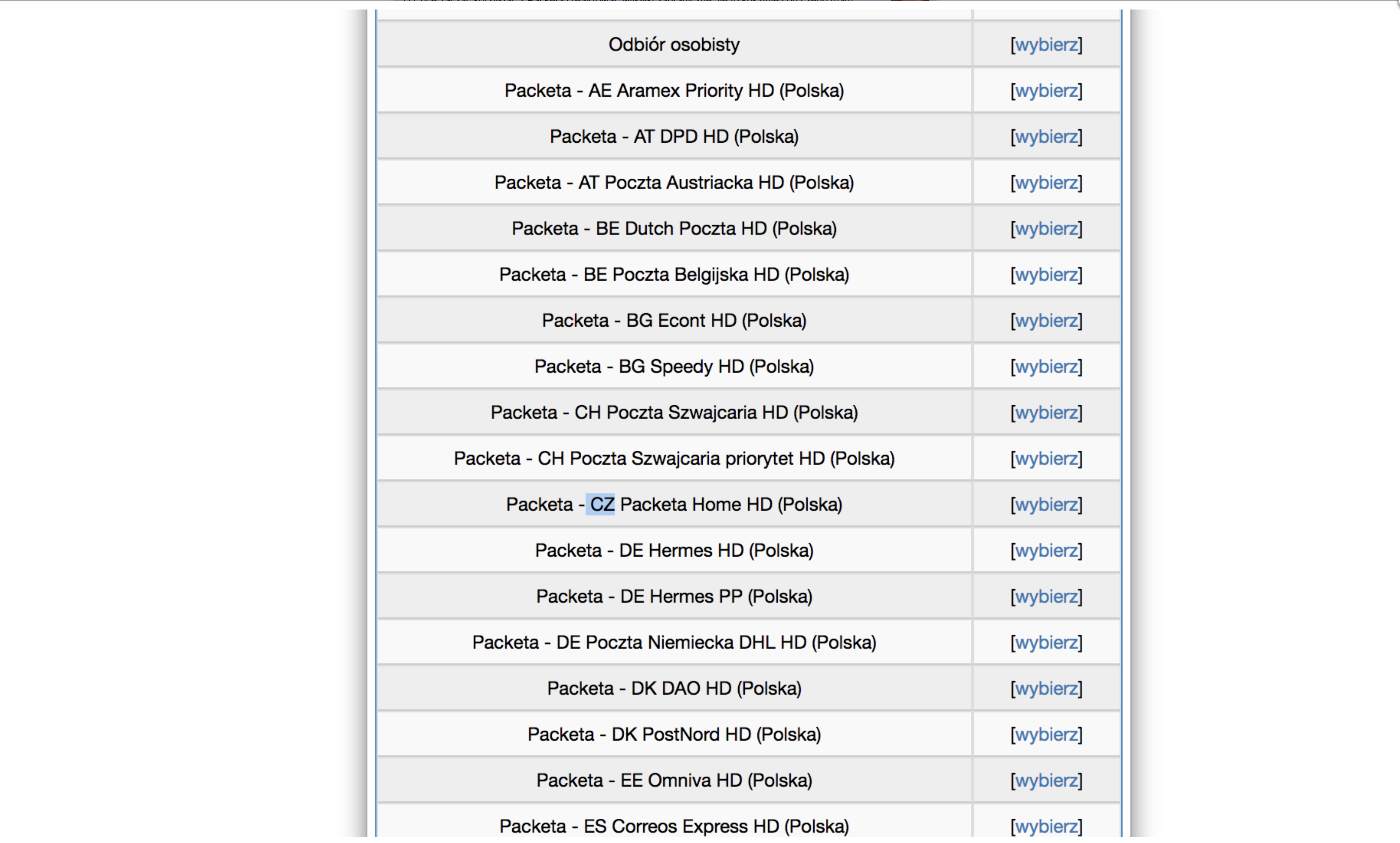Select wybierz for BE Dutch Poczta HD

[x=1046, y=229]
